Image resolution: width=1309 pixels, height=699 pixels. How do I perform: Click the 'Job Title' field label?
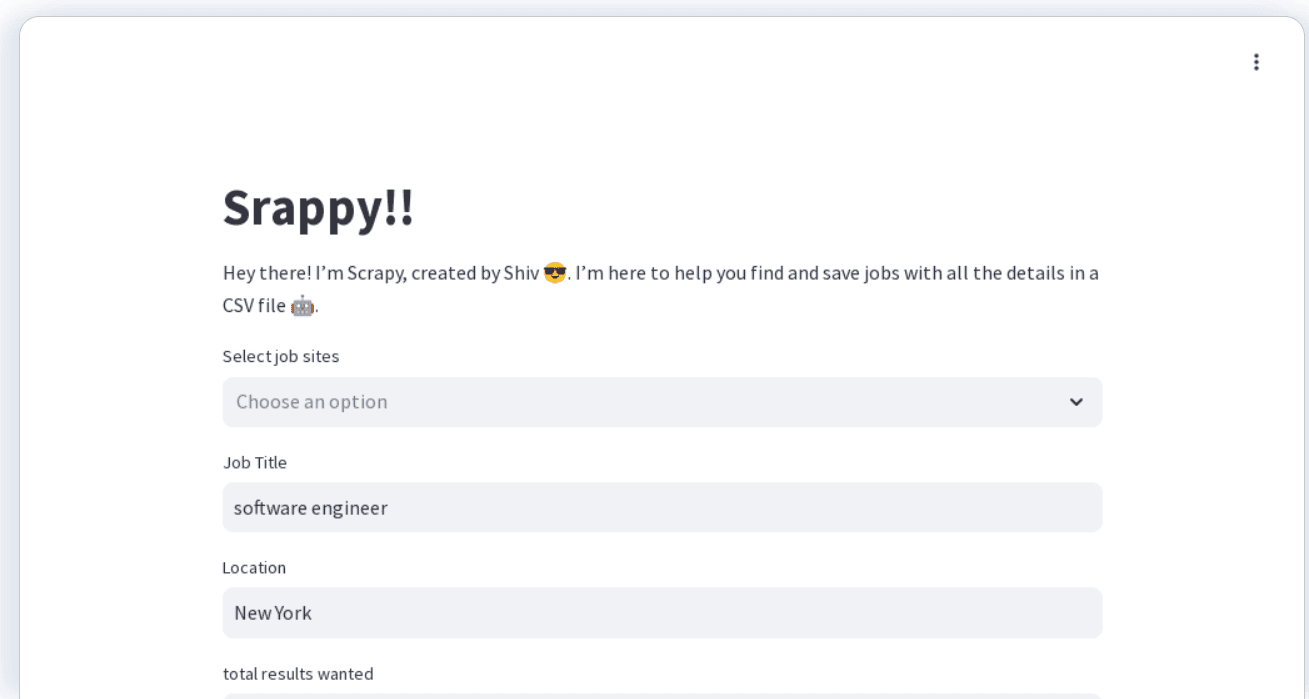254,462
